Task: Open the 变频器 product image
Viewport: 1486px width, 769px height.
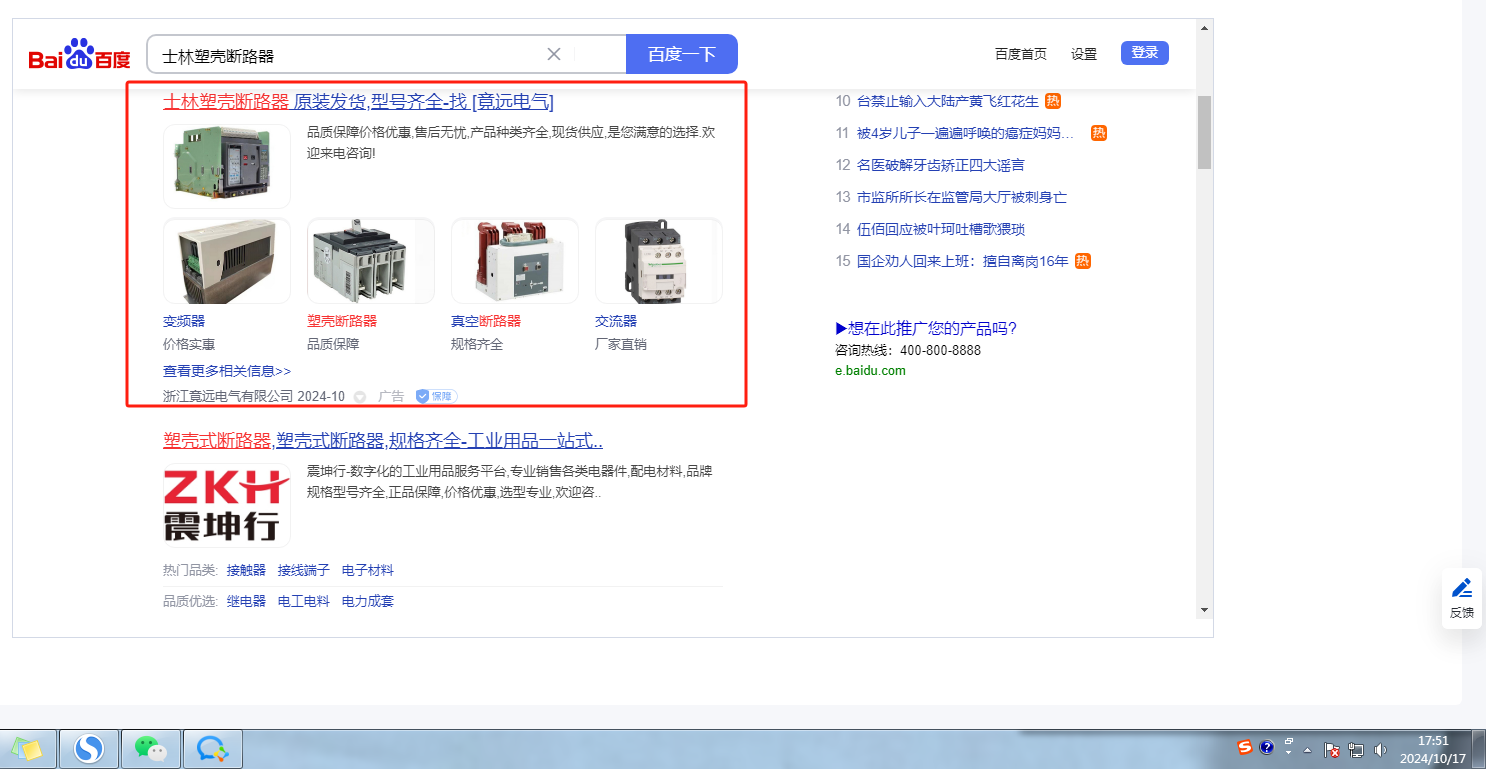Action: (227, 261)
